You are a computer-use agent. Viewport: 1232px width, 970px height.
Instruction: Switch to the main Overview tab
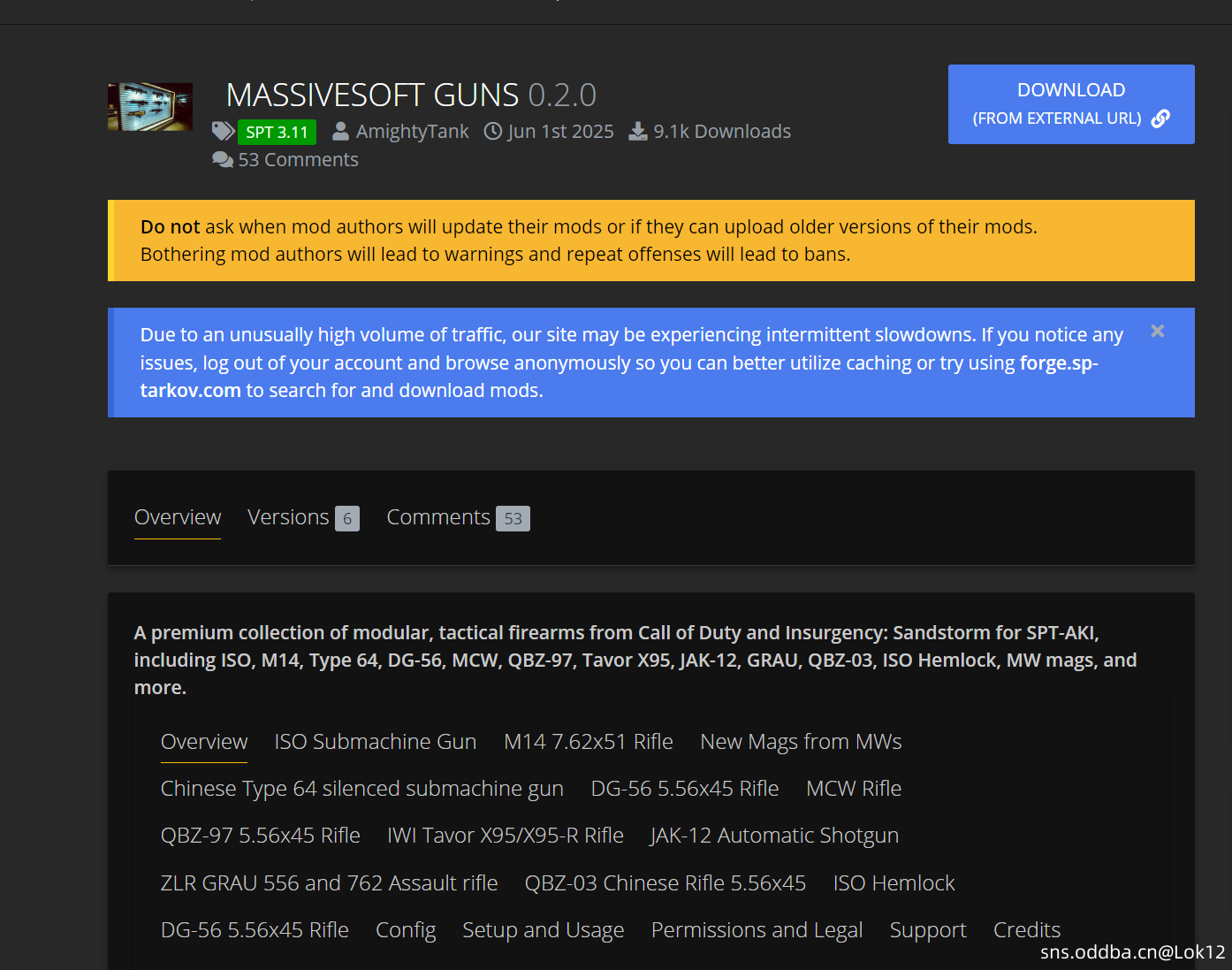pyautogui.click(x=178, y=517)
